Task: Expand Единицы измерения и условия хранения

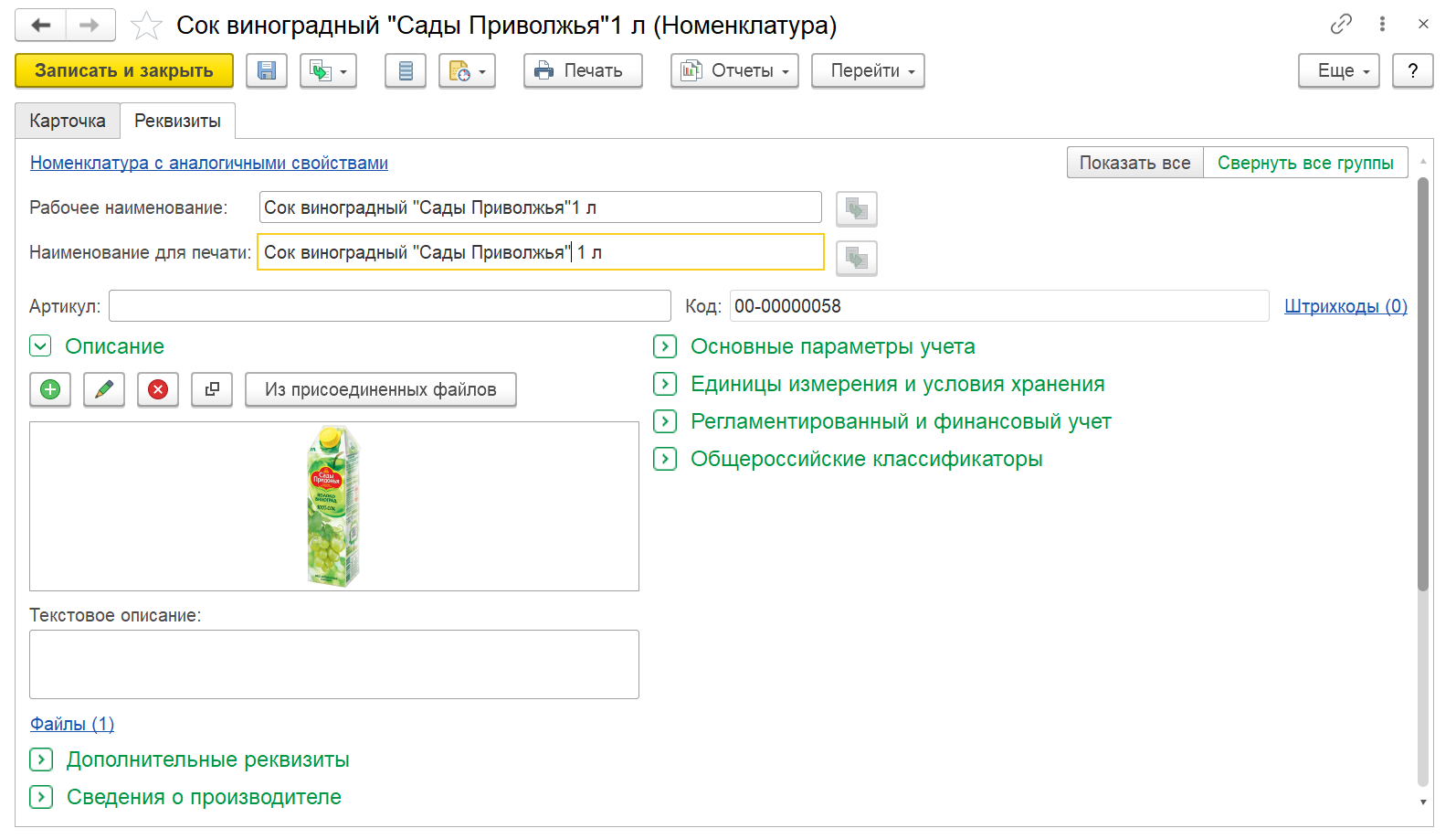Action: pyautogui.click(x=665, y=384)
